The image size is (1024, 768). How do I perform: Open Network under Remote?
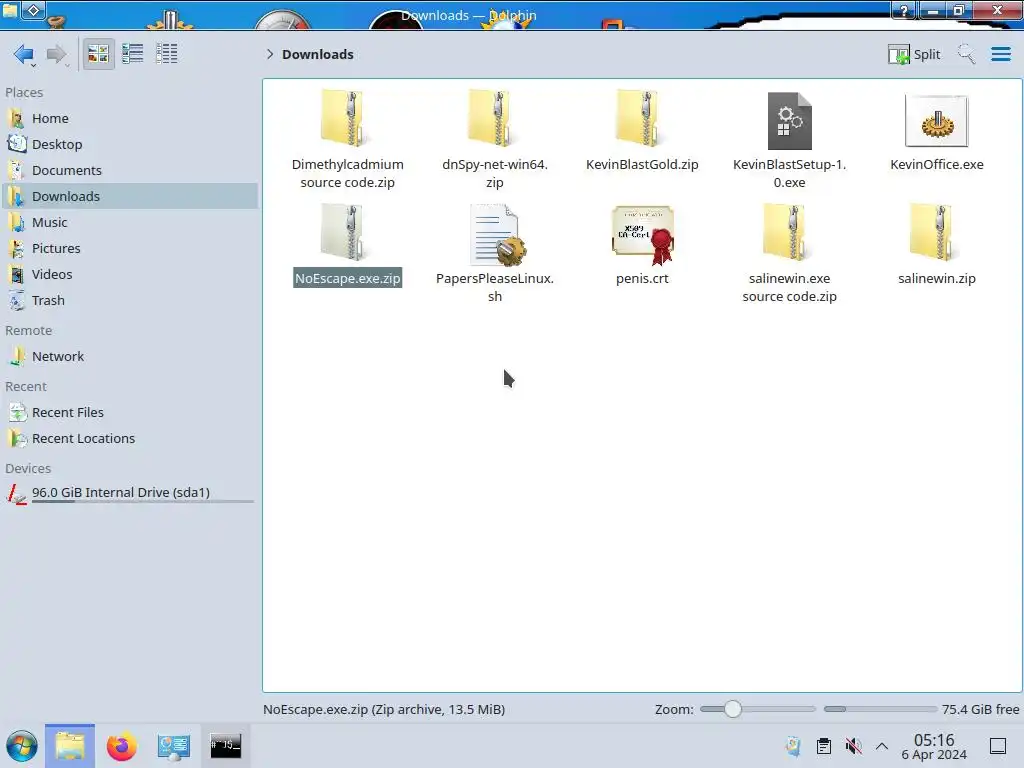click(129, 357)
